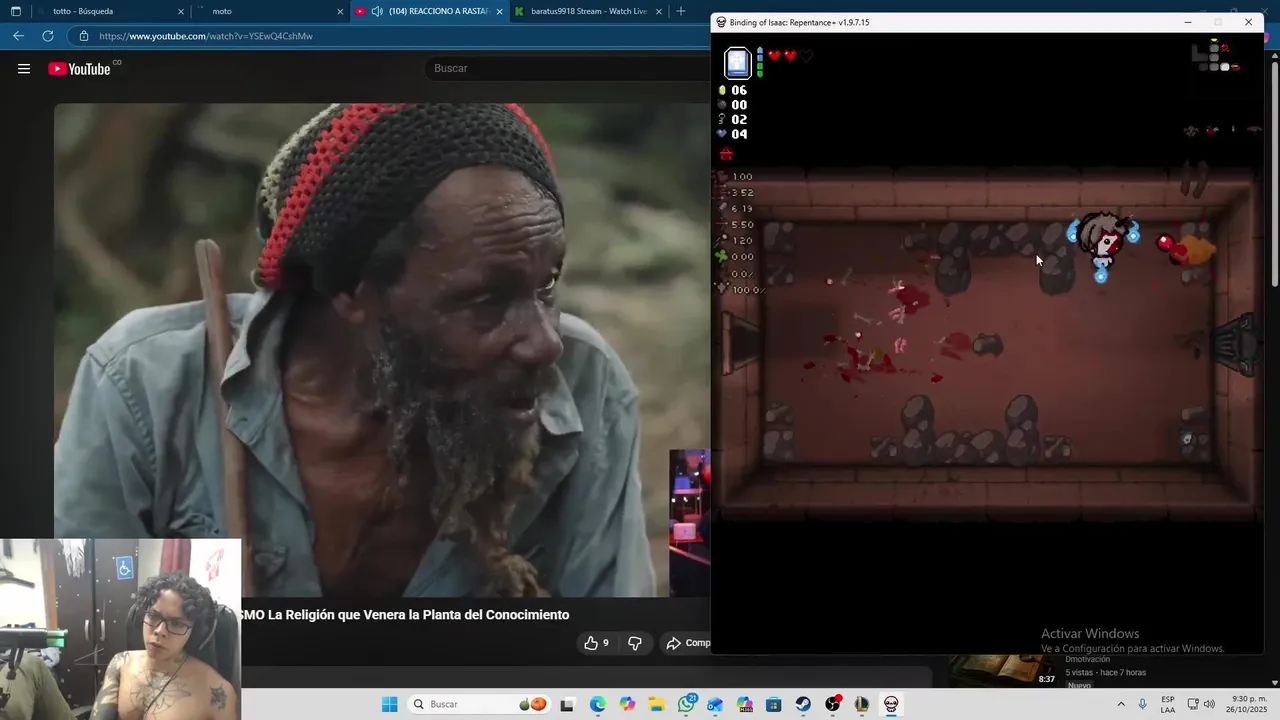The image size is (1280, 720).
Task: Dislike the video with thumbs down
Action: [x=635, y=643]
